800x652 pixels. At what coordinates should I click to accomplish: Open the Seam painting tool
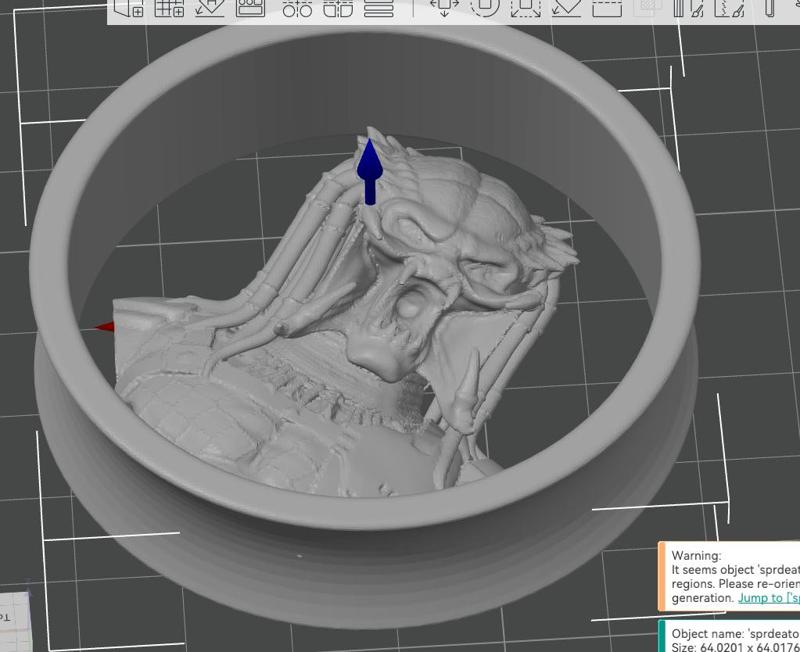pyautogui.click(x=730, y=9)
